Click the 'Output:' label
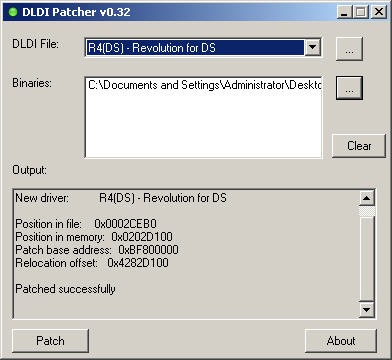Screen dimensions: 392x360 point(30,170)
